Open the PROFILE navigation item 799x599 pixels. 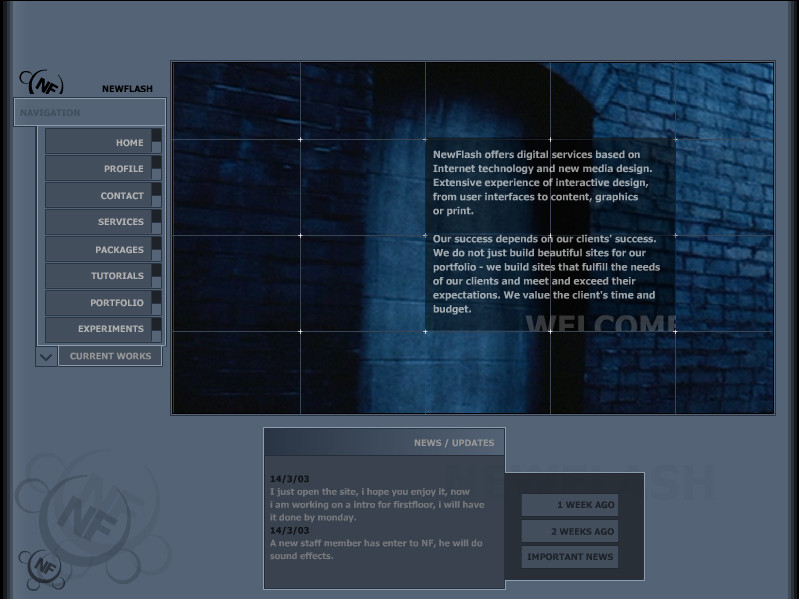98,169
